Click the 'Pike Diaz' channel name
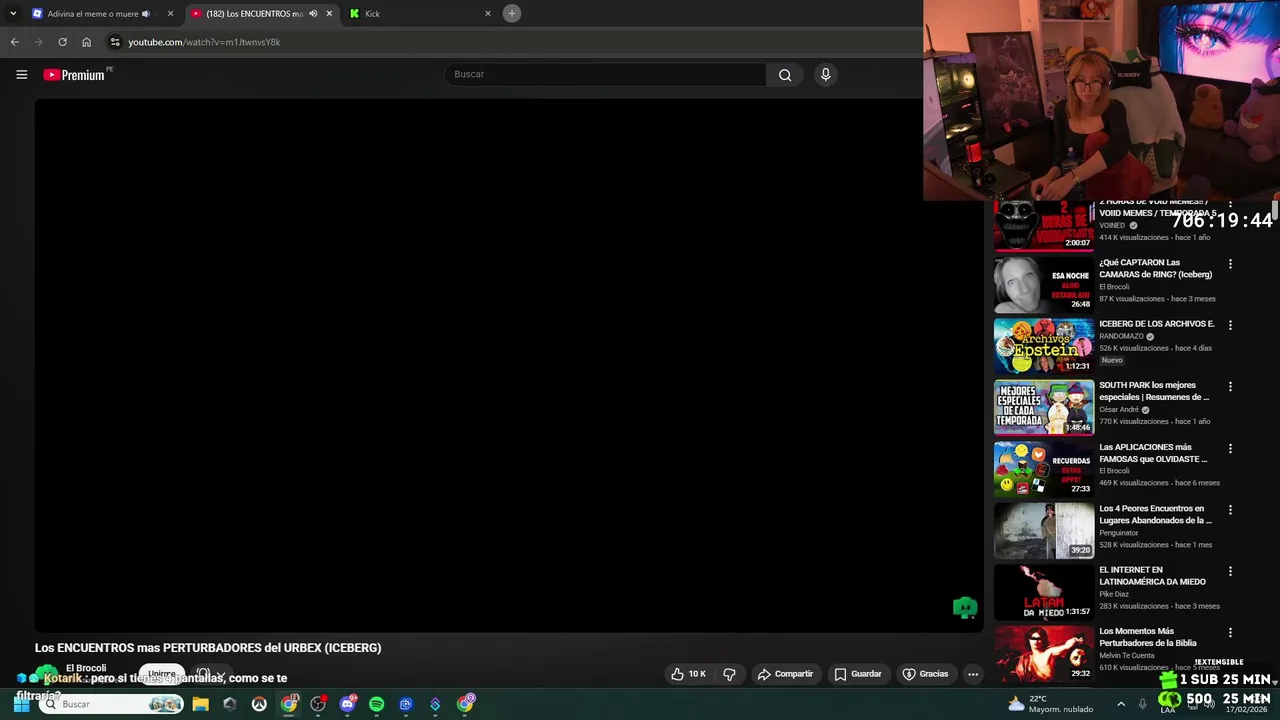Image resolution: width=1280 pixels, height=720 pixels. click(x=1114, y=594)
